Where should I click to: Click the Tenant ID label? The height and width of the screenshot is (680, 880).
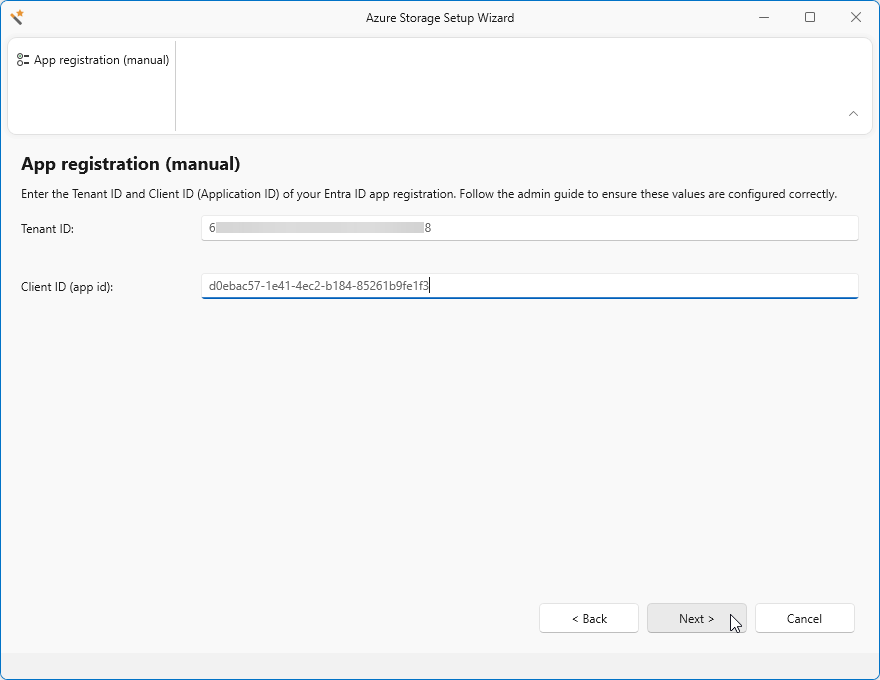click(48, 229)
